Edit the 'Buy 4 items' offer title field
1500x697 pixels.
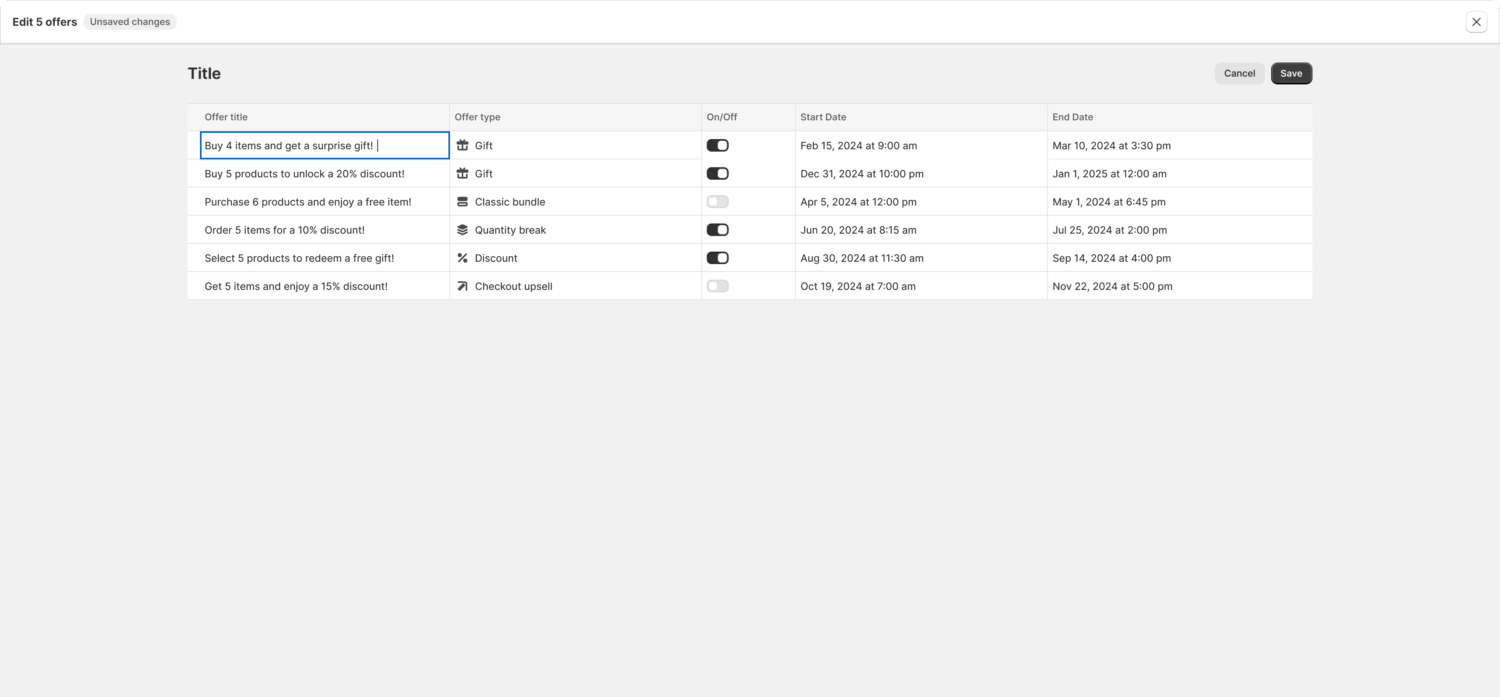click(324, 146)
